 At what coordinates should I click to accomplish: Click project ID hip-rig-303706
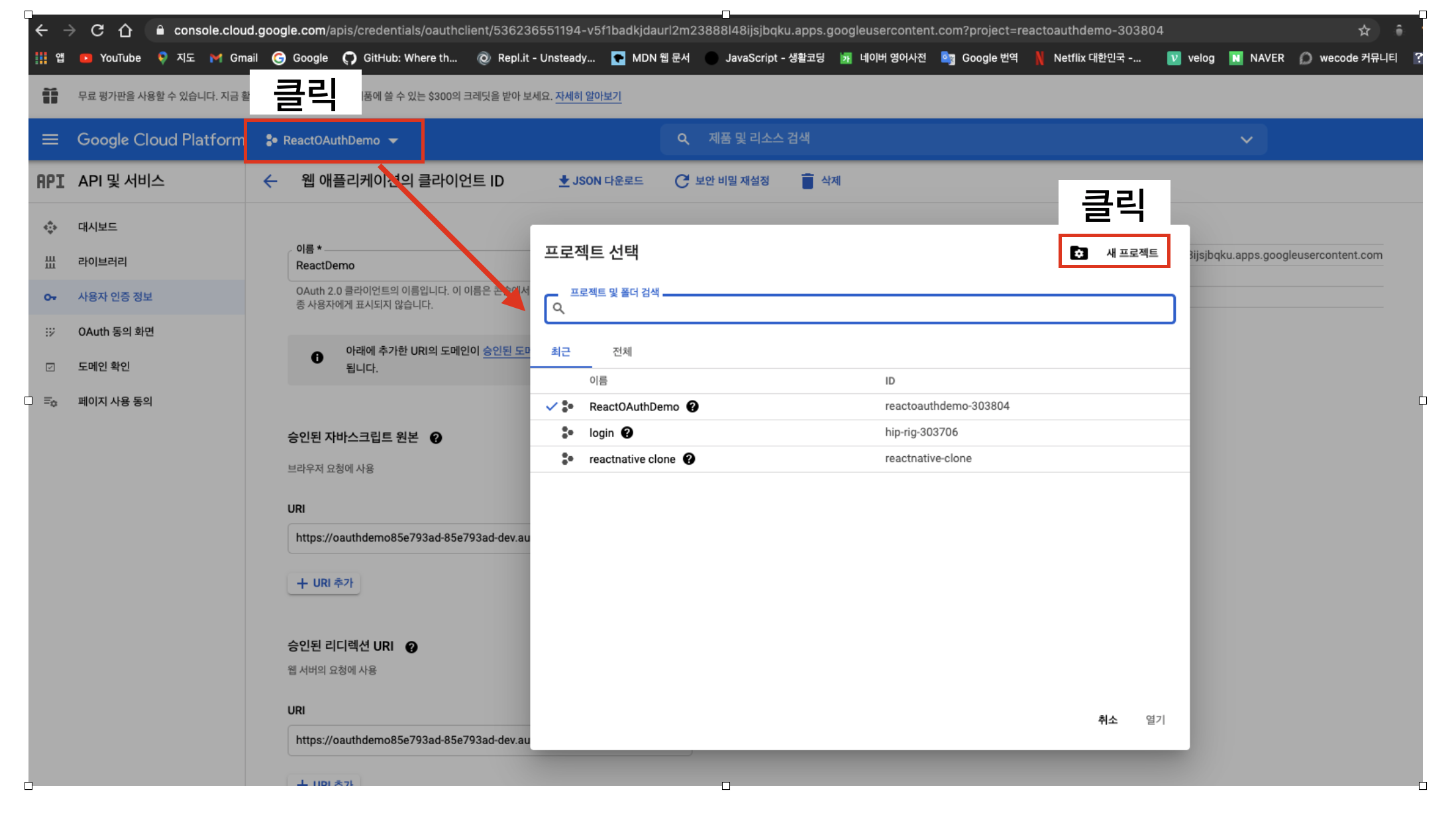[921, 432]
